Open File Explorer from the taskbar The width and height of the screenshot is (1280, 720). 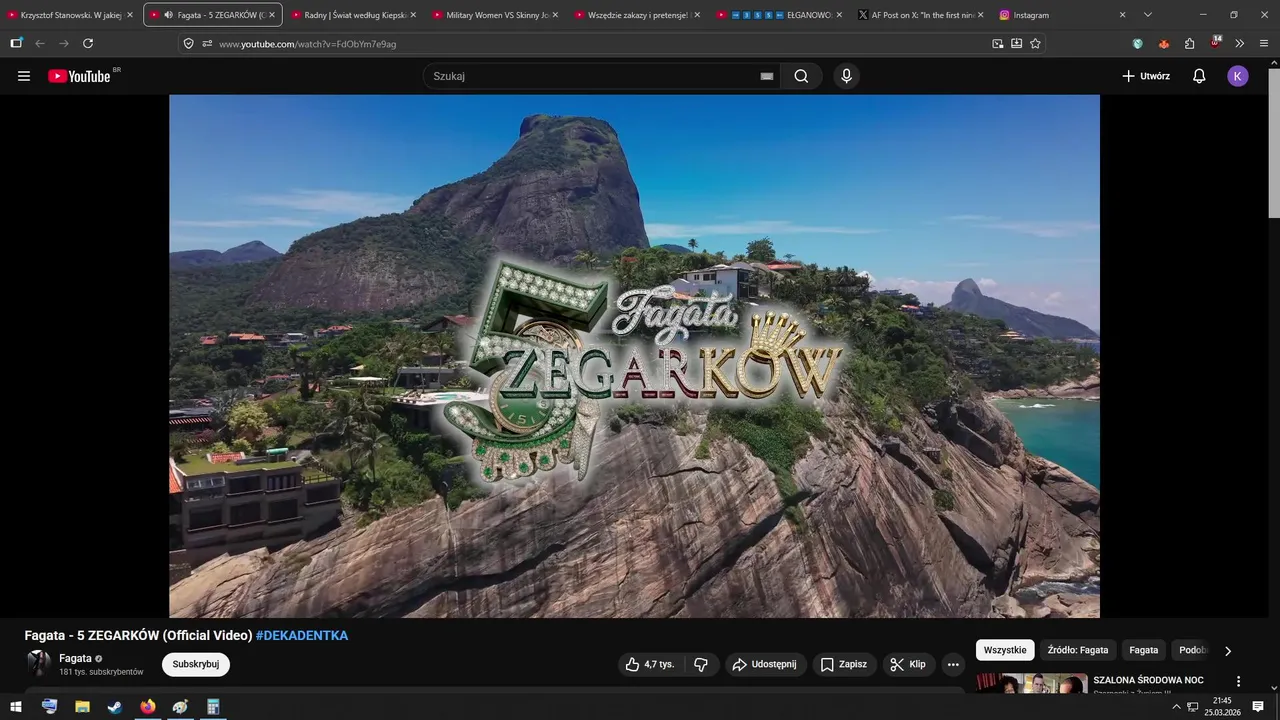click(x=82, y=707)
